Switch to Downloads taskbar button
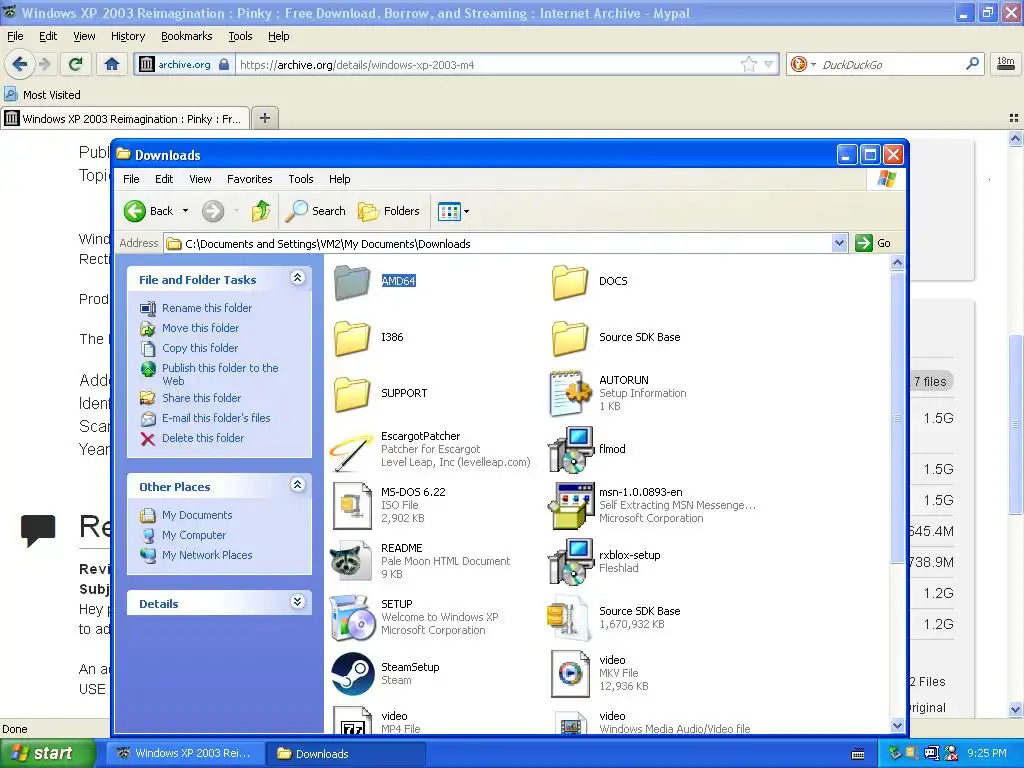This screenshot has width=1024, height=768. [x=346, y=754]
